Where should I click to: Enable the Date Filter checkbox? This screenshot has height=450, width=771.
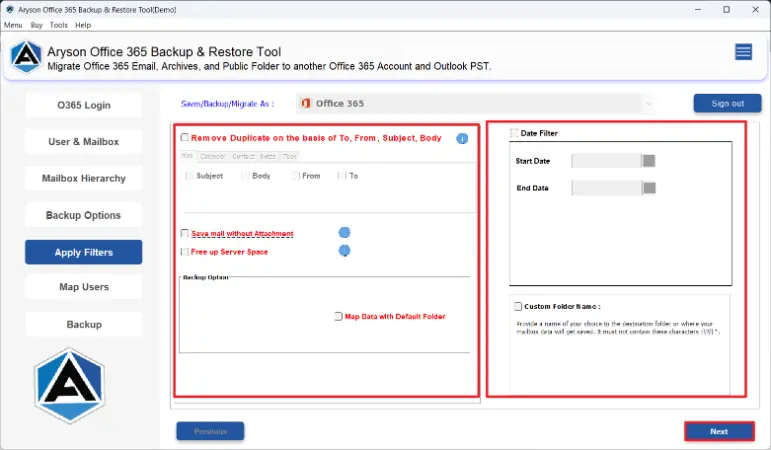[x=514, y=133]
